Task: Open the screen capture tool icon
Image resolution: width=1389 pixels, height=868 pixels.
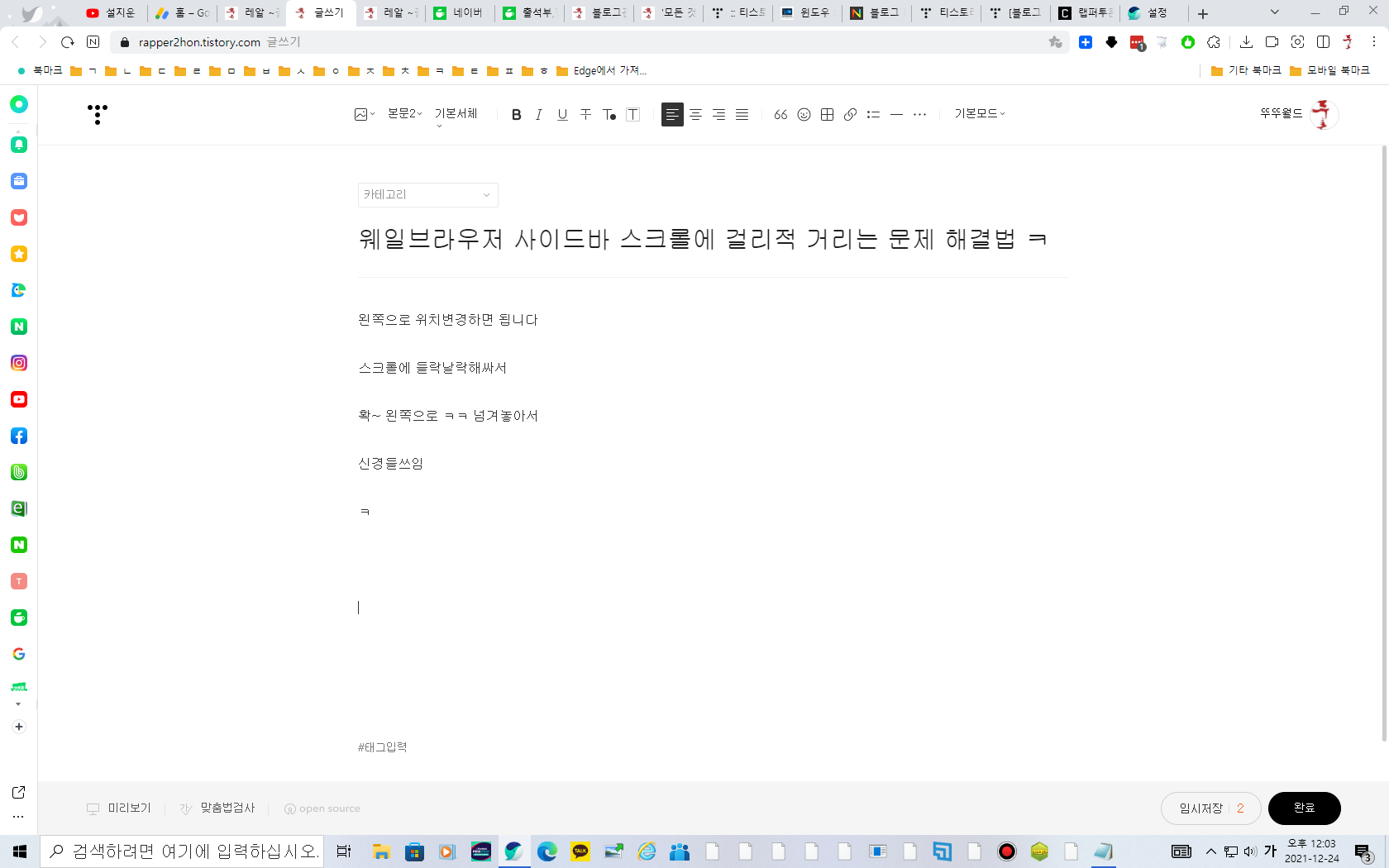Action: coord(1298,42)
